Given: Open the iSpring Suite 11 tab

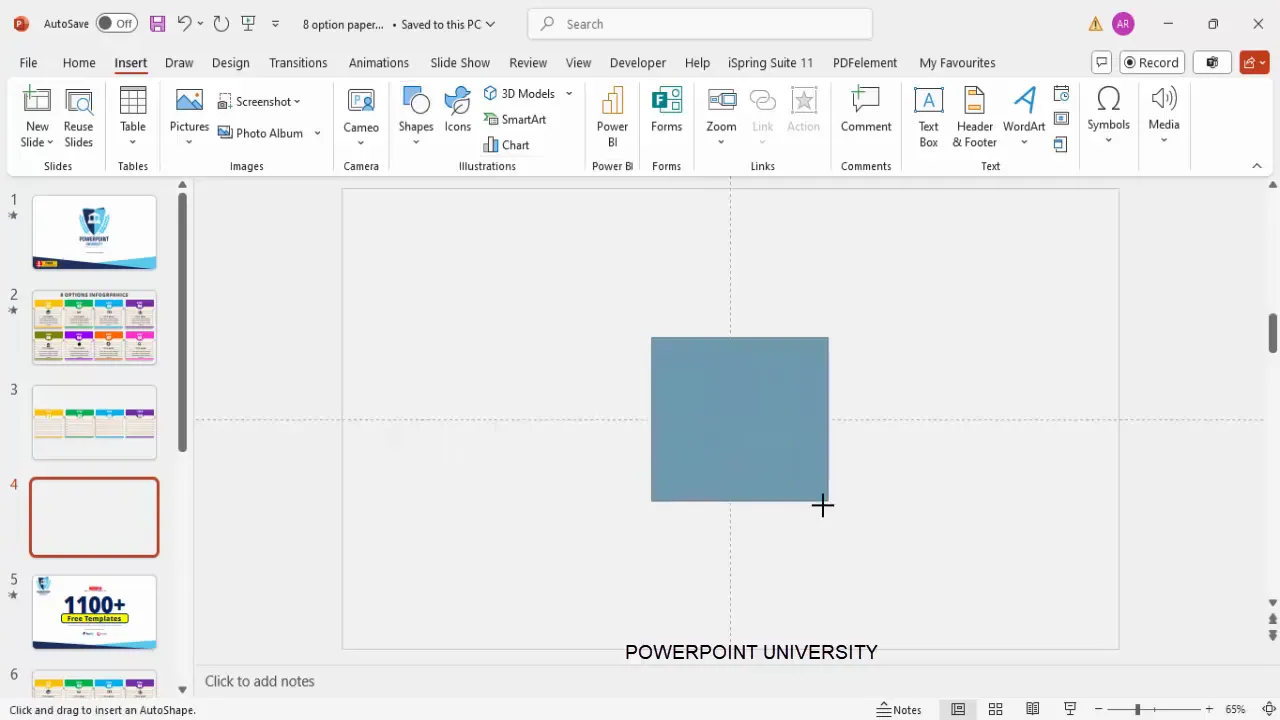Looking at the screenshot, I should (x=770, y=62).
